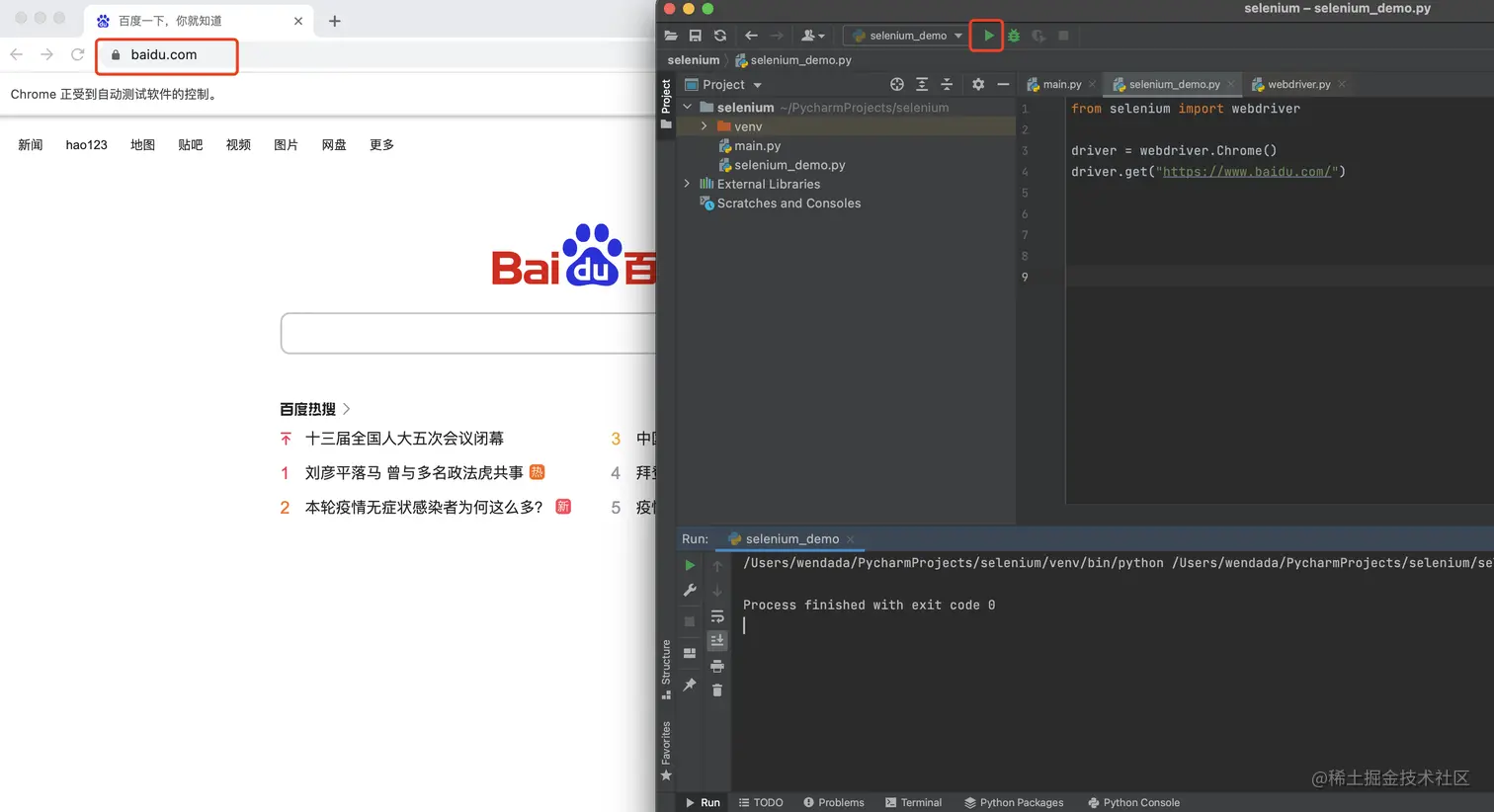Open the Project view dropdown

[723, 85]
